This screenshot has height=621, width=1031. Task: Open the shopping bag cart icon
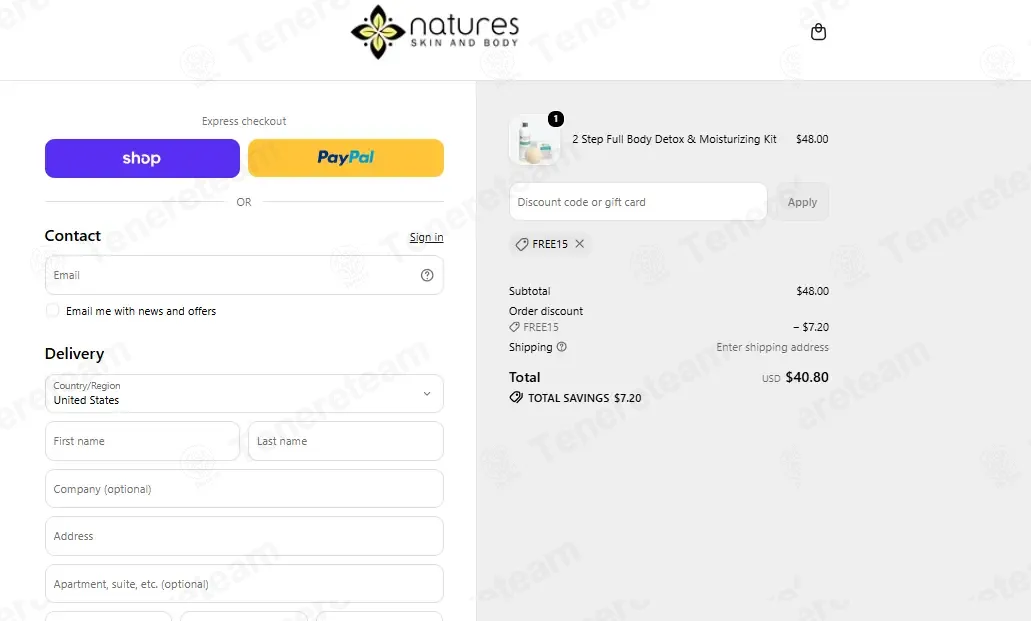click(x=818, y=32)
